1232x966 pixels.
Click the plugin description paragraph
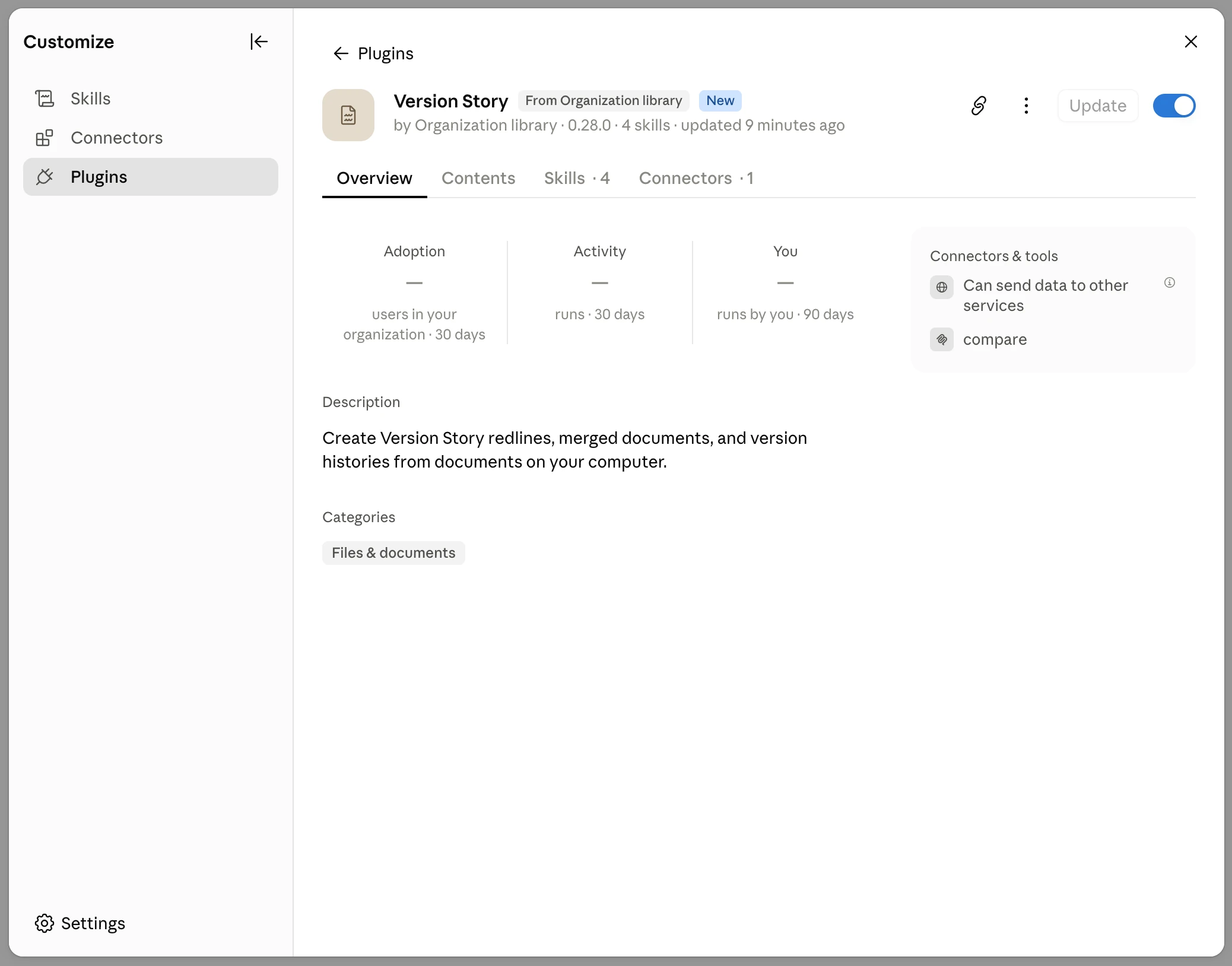pyautogui.click(x=564, y=450)
